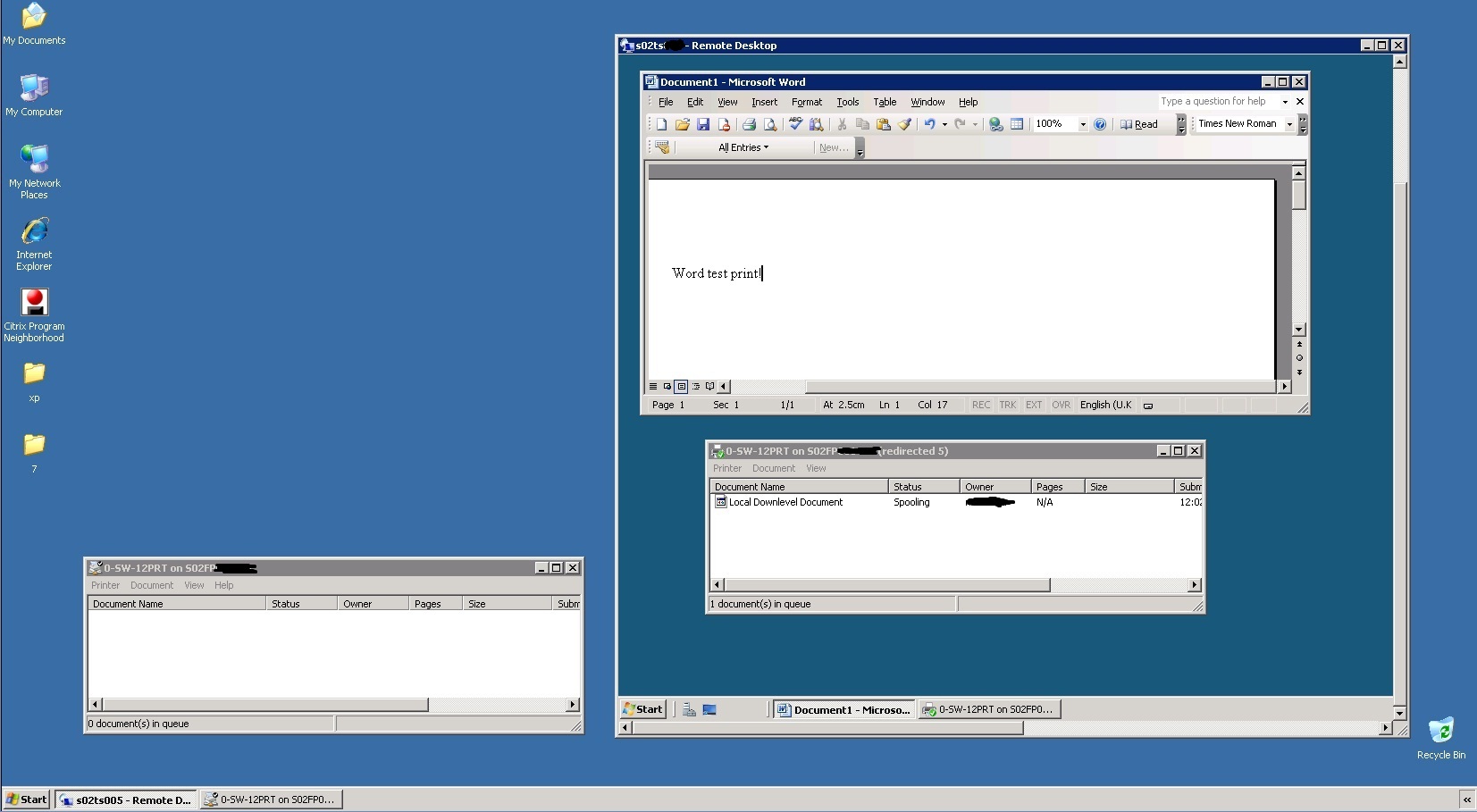1477x812 pixels.
Task: Toggle TRK track changes in status bar
Action: coord(1008,405)
